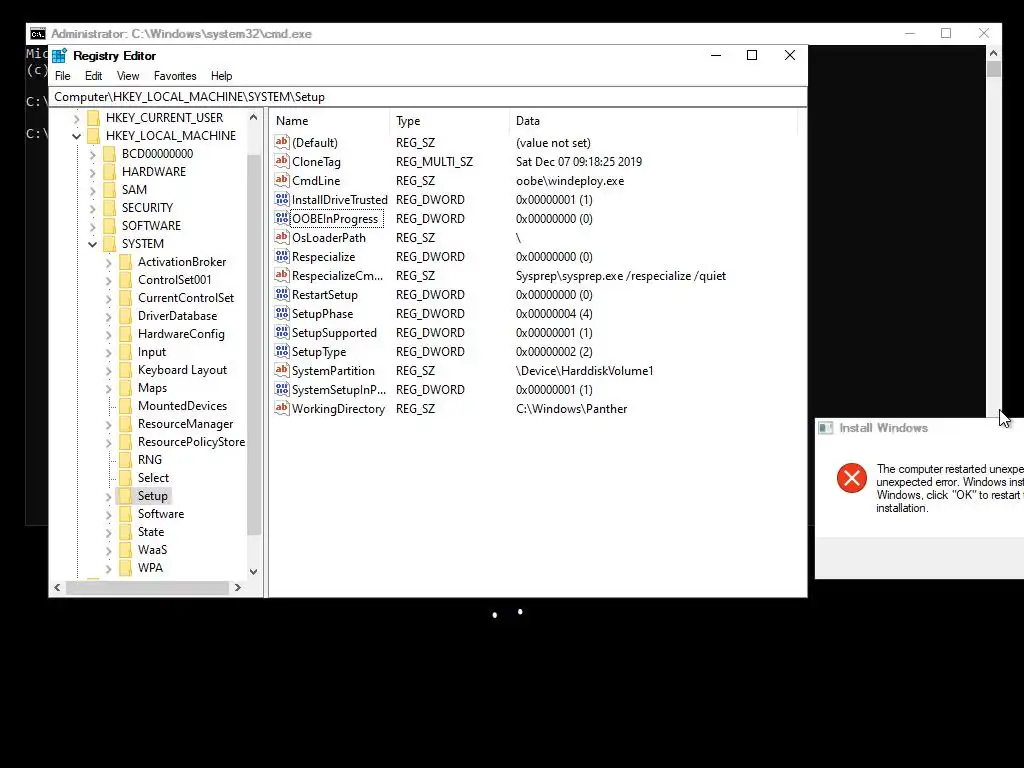Open the File menu
The image size is (1024, 768).
63,76
